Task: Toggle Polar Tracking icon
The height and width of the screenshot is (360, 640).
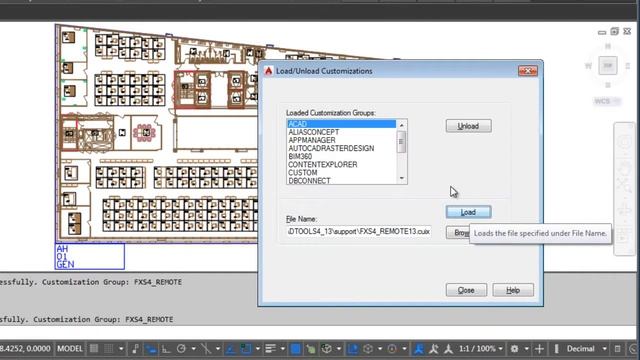Action: [x=181, y=349]
